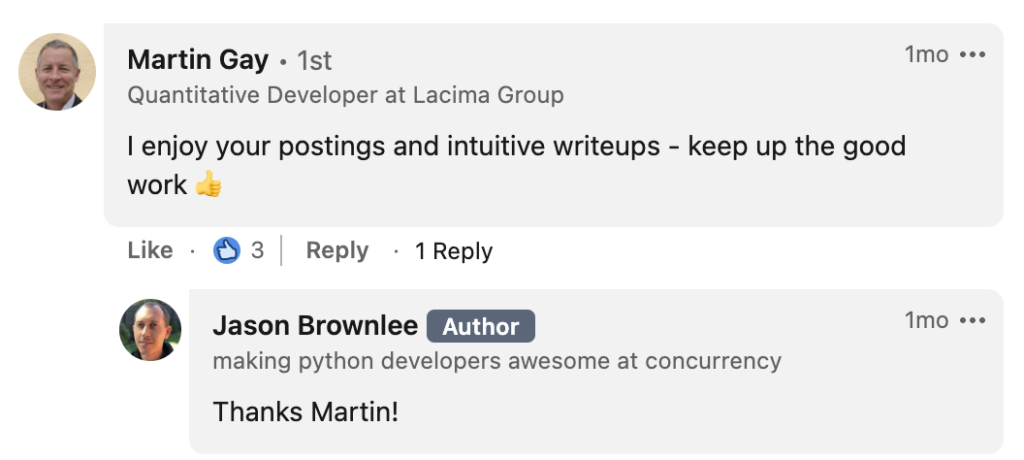Viewport: 1024px width, 460px height.
Task: Click Martin Gay's profile photo
Action: (58, 72)
